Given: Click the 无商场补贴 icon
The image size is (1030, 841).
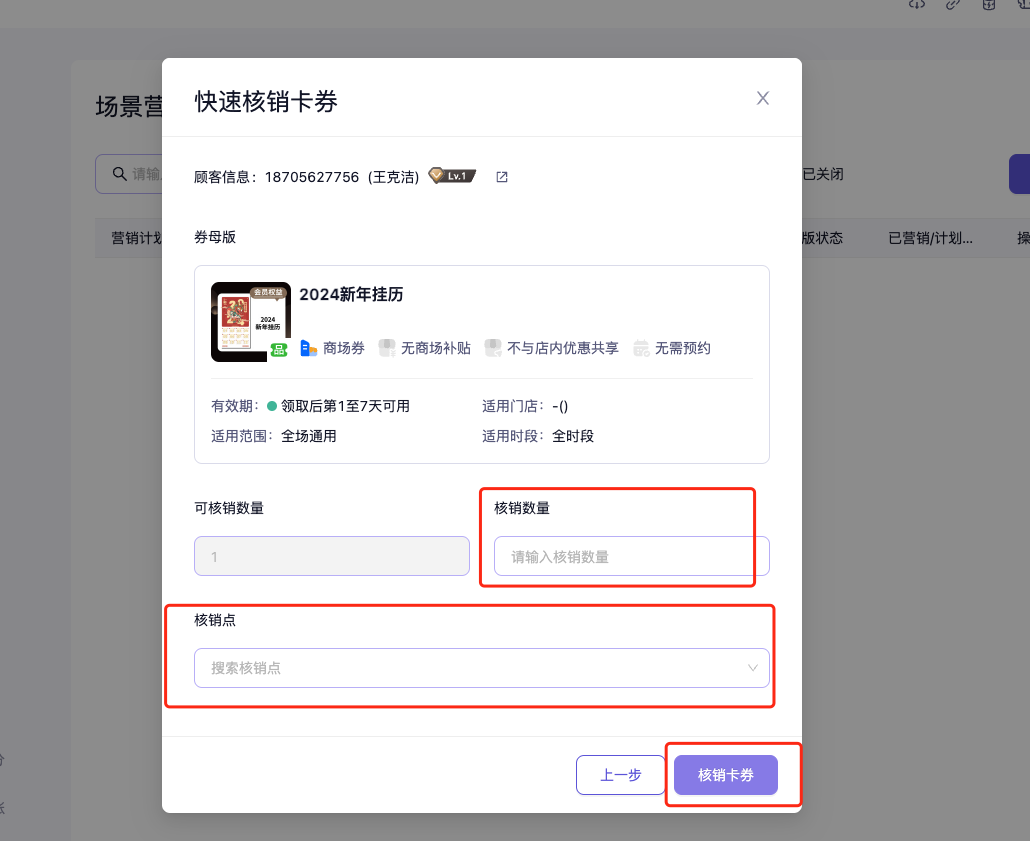Looking at the screenshot, I should tap(387, 348).
